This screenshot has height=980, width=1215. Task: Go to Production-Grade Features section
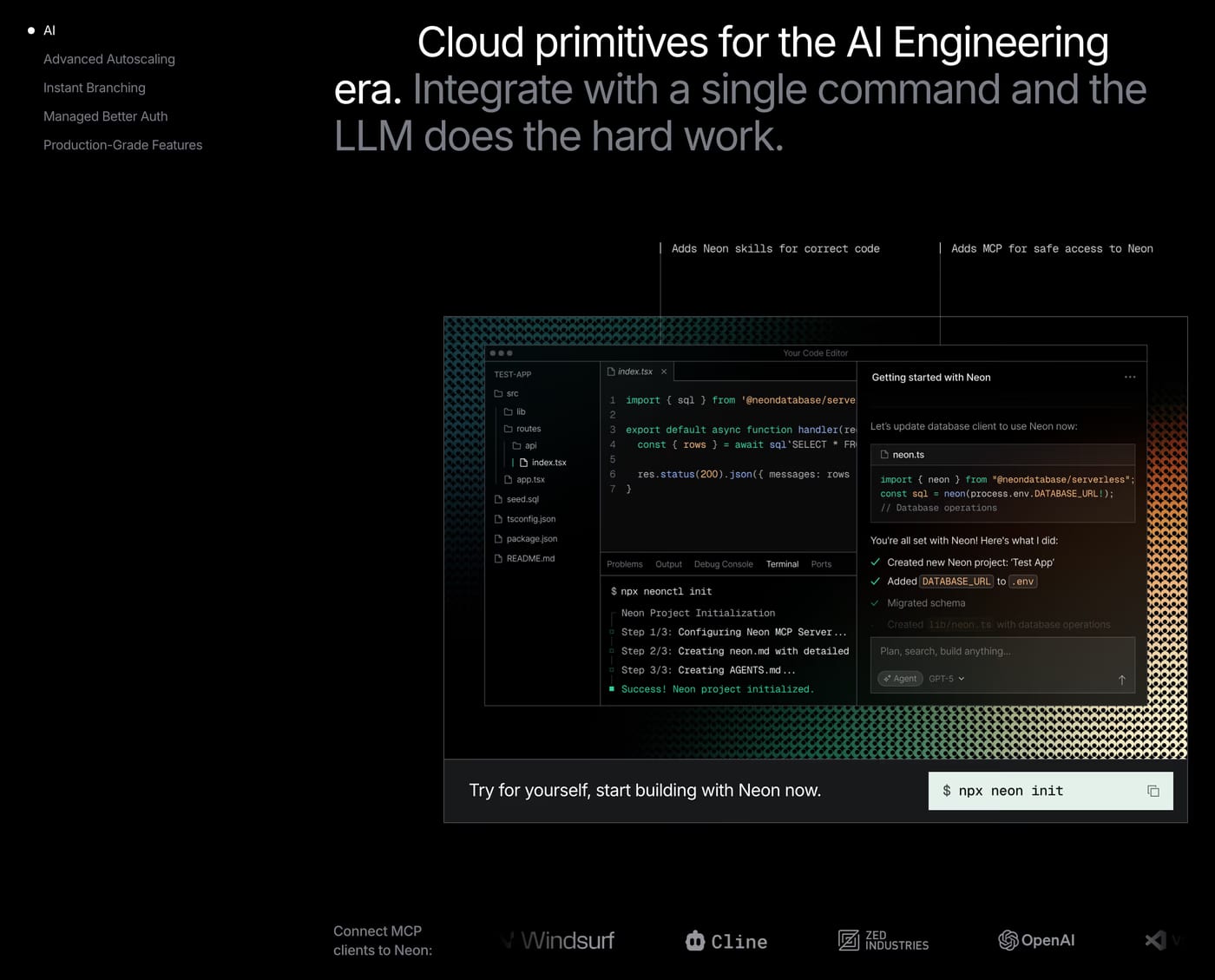[x=122, y=145]
